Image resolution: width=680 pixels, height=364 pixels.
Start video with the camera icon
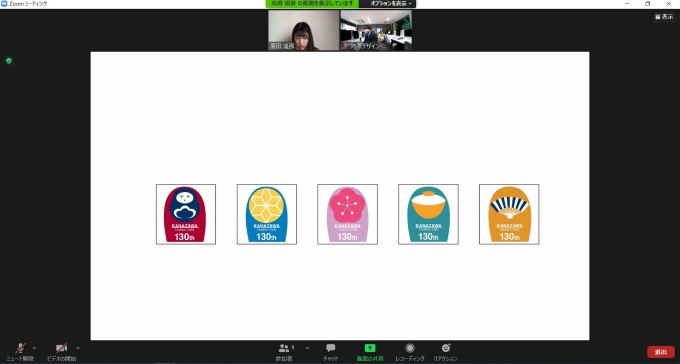62,348
